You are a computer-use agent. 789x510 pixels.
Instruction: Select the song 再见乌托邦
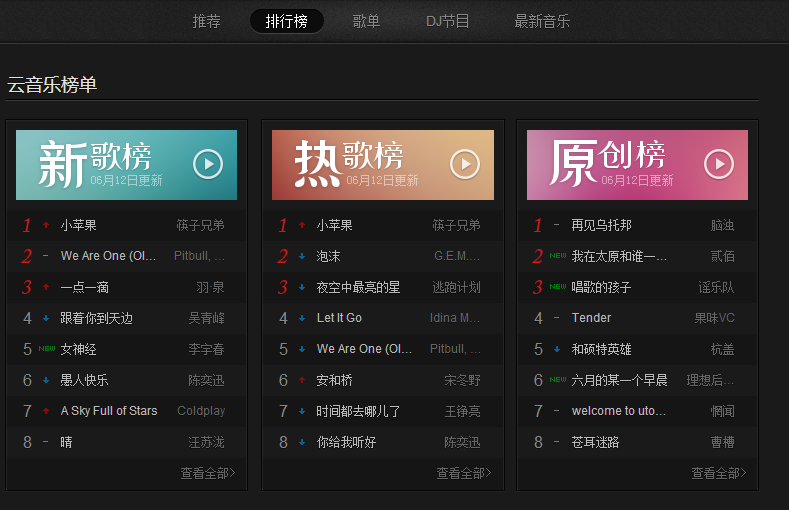601,225
